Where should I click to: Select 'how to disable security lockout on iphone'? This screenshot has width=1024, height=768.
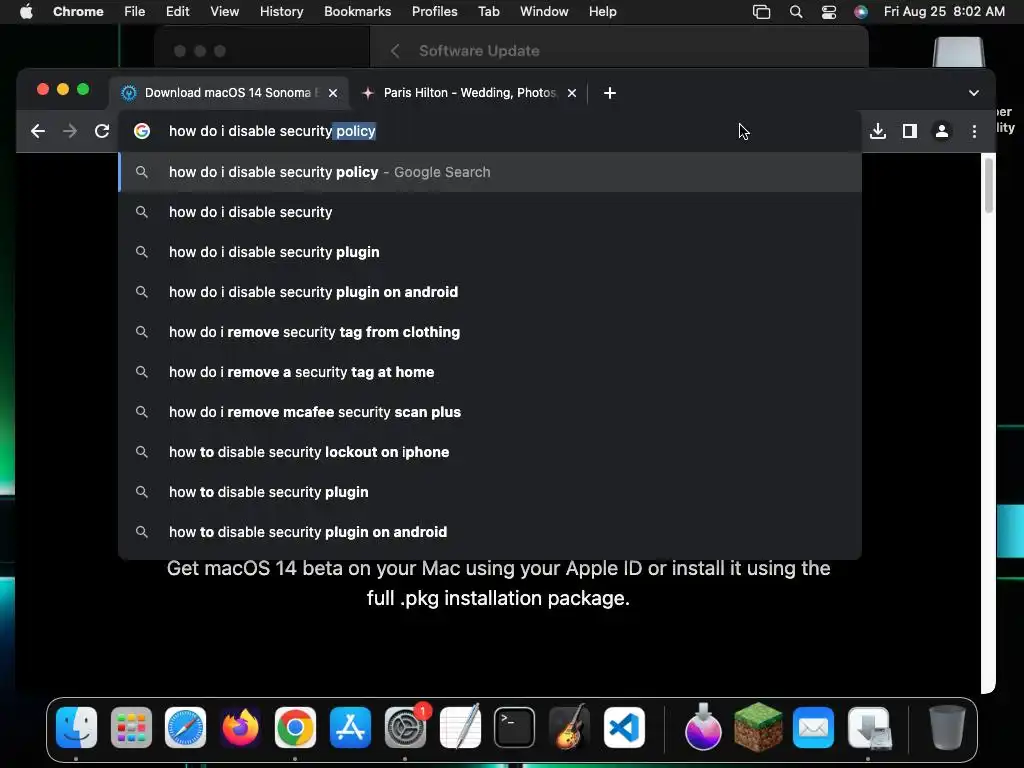coord(490,452)
